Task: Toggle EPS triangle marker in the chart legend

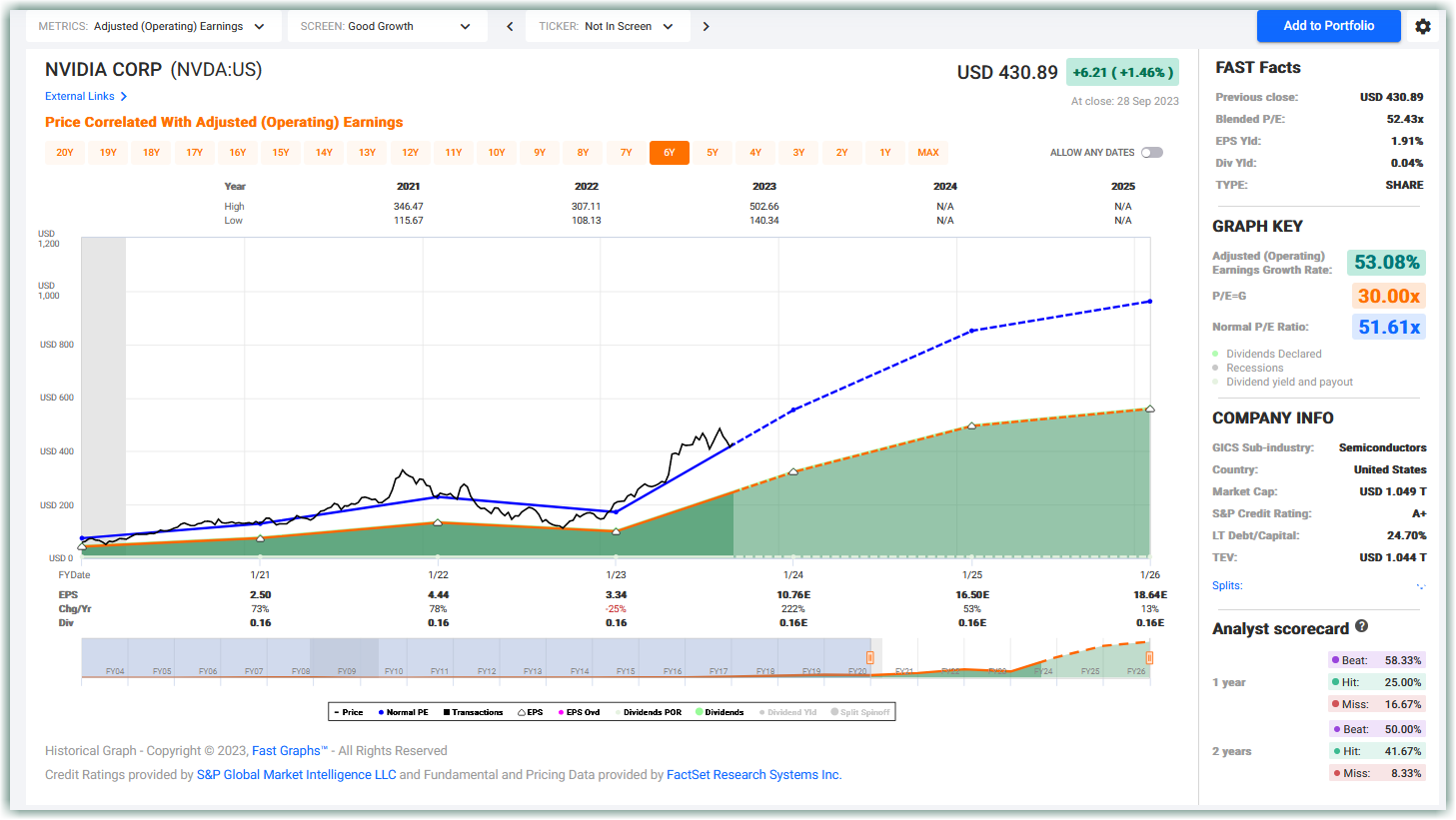Action: pos(531,712)
